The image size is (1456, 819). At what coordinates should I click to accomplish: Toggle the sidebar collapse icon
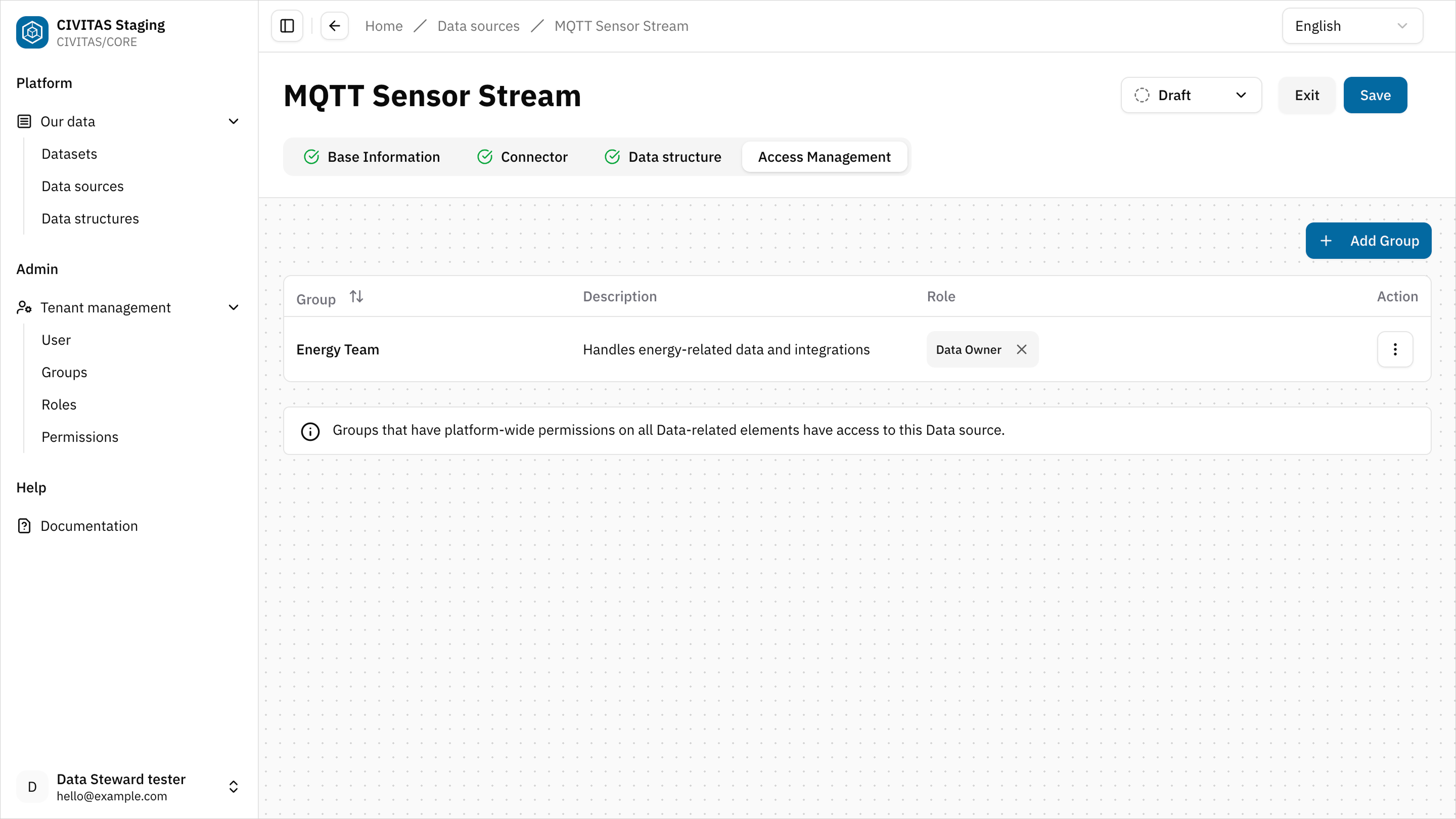[287, 25]
